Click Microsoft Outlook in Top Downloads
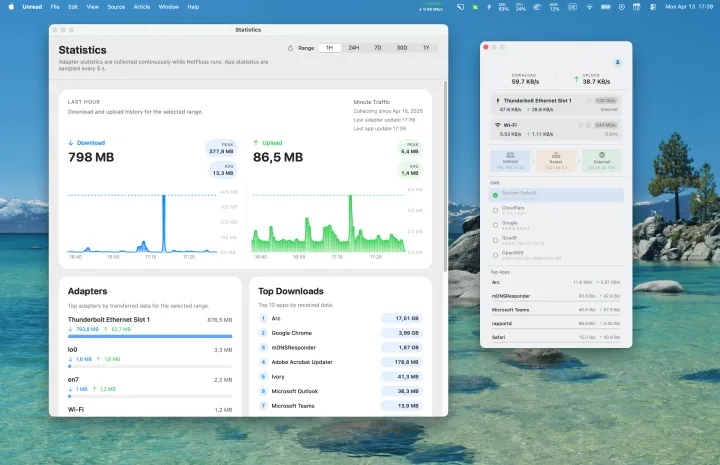 point(294,391)
